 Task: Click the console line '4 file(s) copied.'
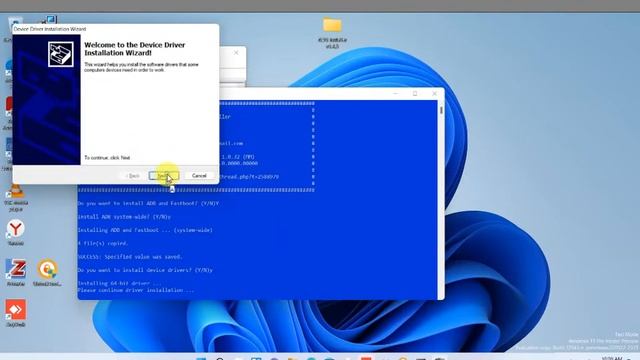[103, 243]
